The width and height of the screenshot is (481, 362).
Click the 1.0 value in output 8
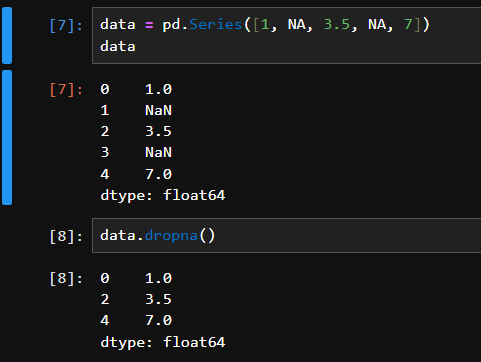[x=158, y=278]
